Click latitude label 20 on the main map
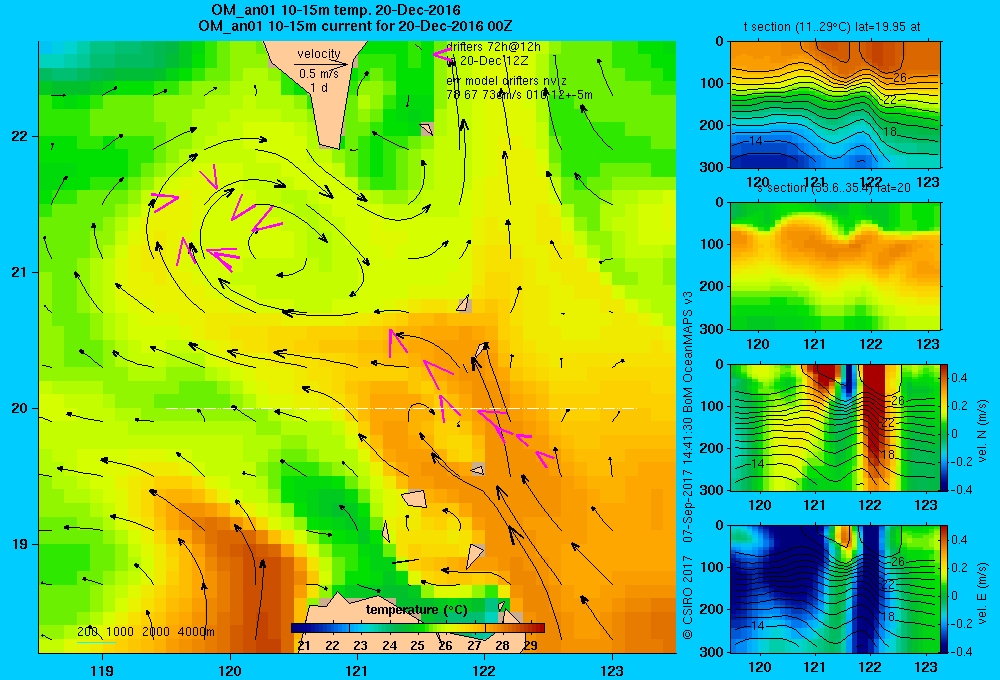 [x=19, y=408]
